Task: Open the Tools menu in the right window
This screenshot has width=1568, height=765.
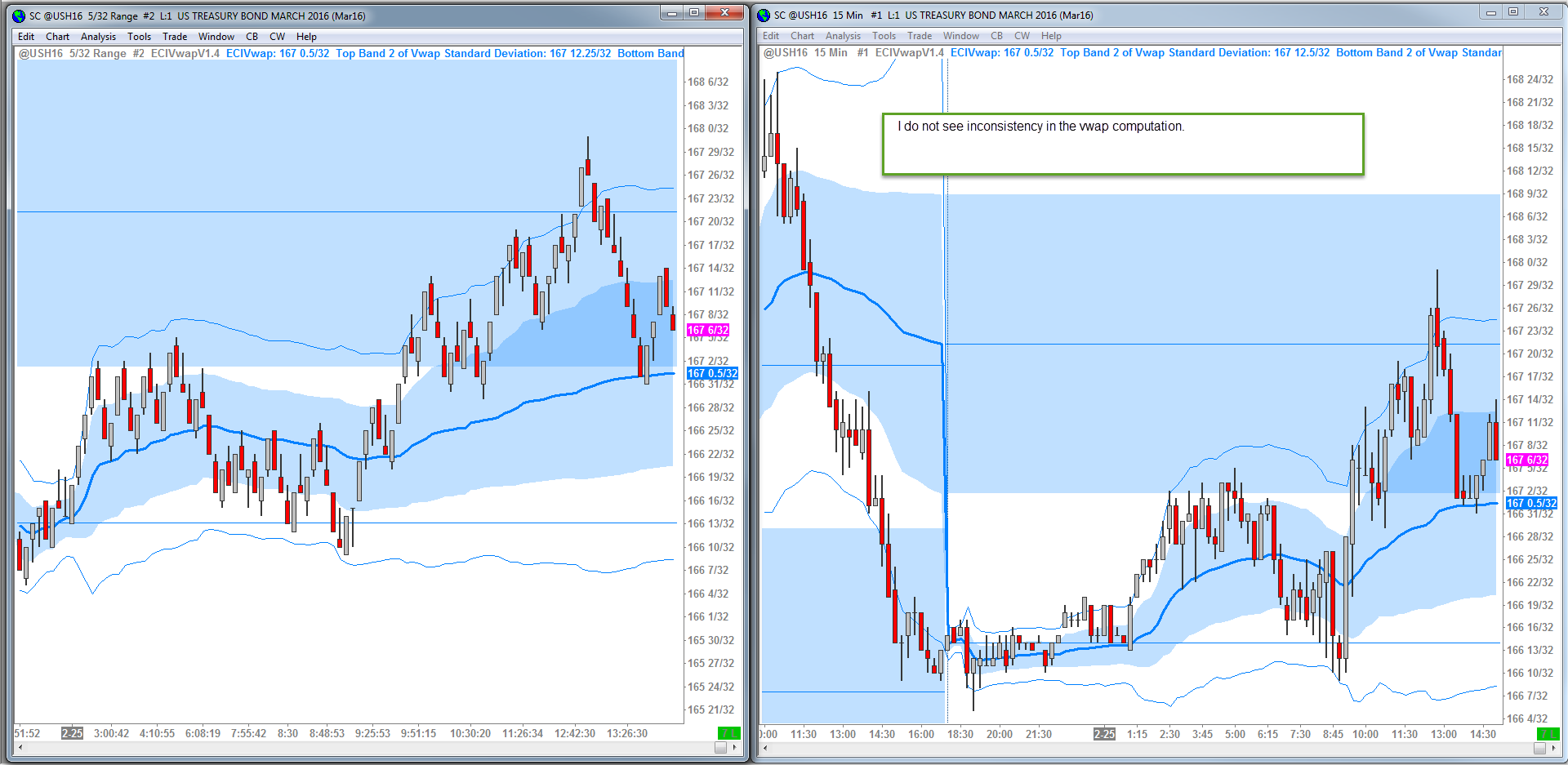Action: coord(884,36)
